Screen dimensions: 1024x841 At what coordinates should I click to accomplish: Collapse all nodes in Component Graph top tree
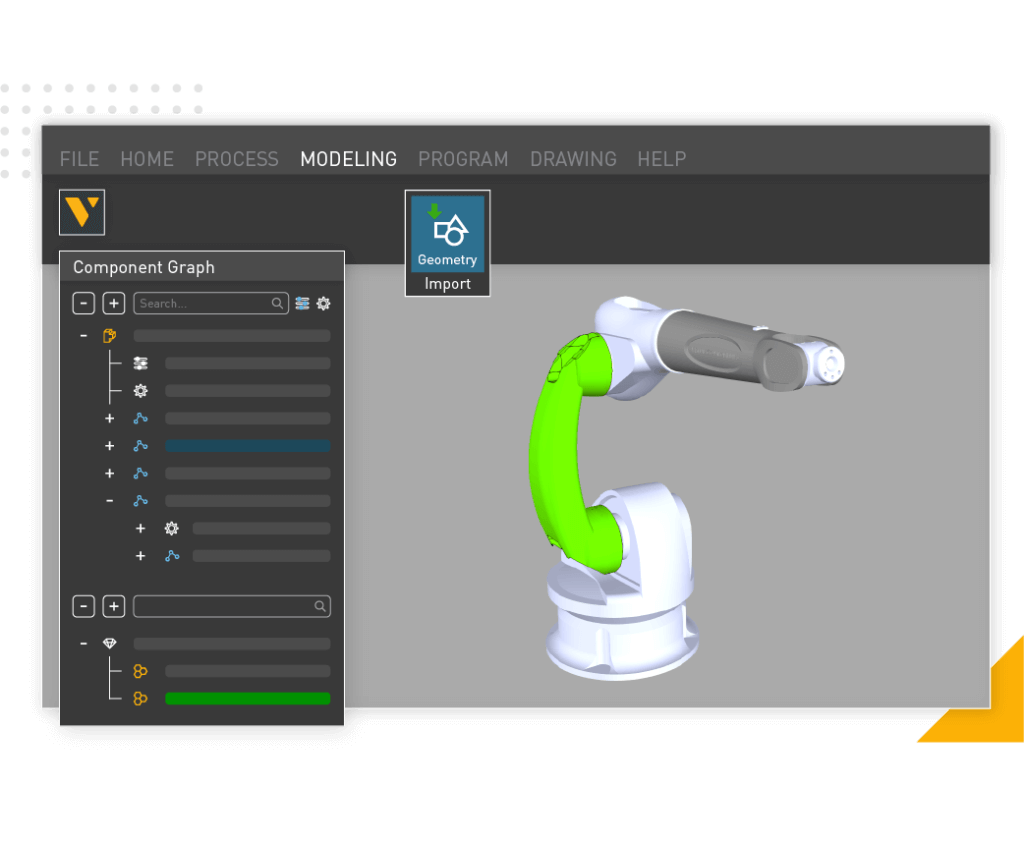pyautogui.click(x=84, y=304)
